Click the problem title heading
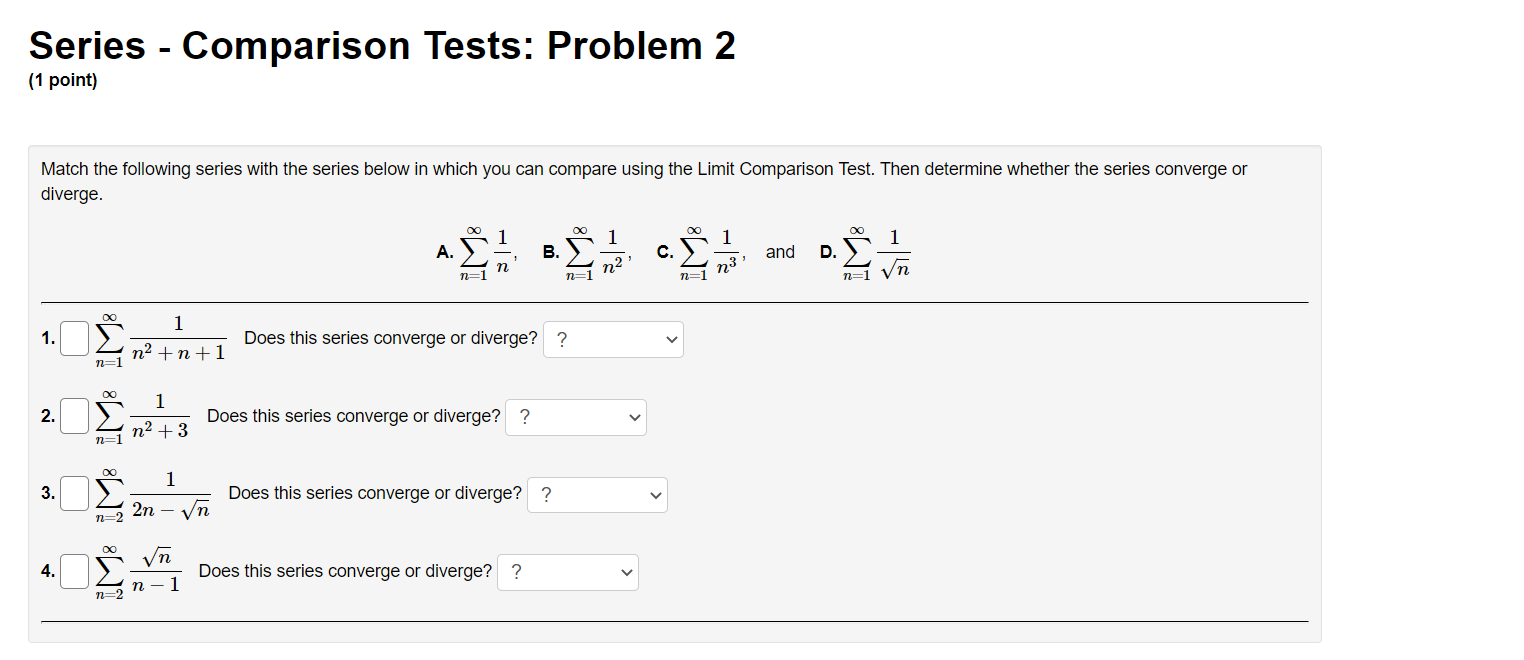 coord(380,44)
